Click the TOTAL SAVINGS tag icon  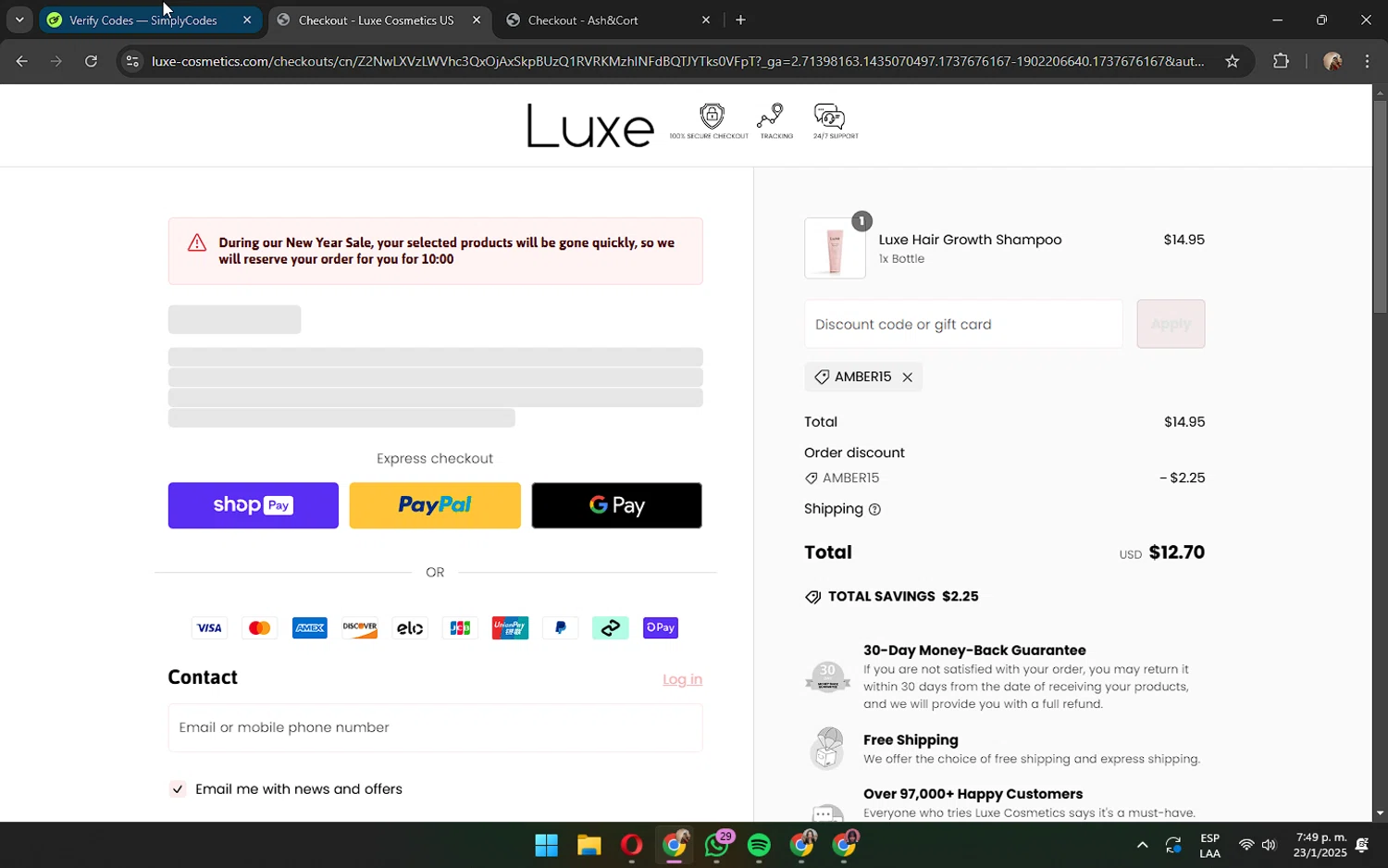(x=812, y=597)
